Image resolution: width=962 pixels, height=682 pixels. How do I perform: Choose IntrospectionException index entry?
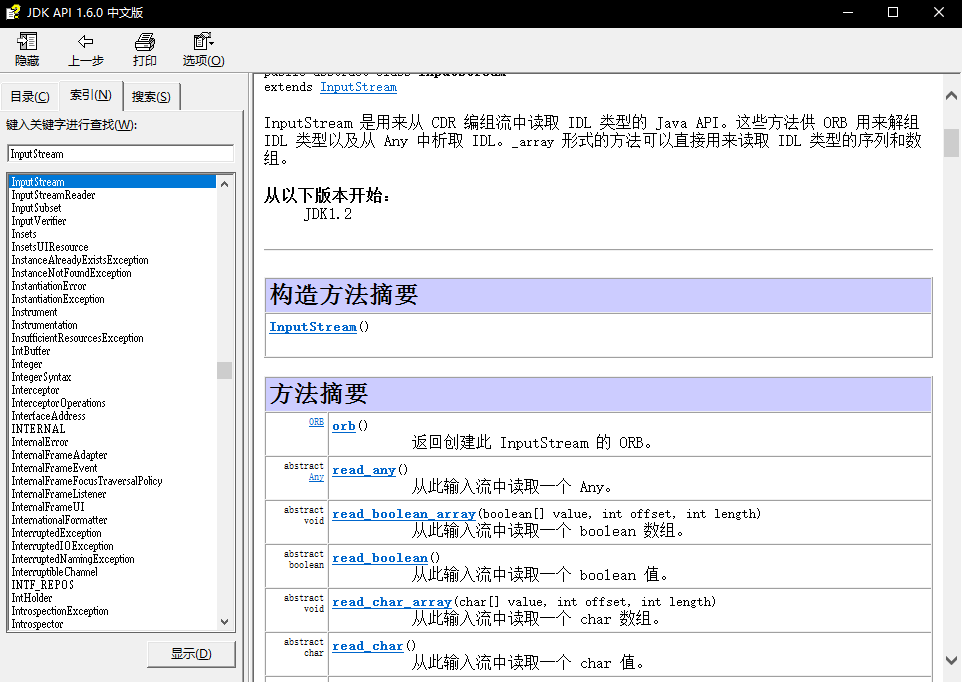(60, 611)
